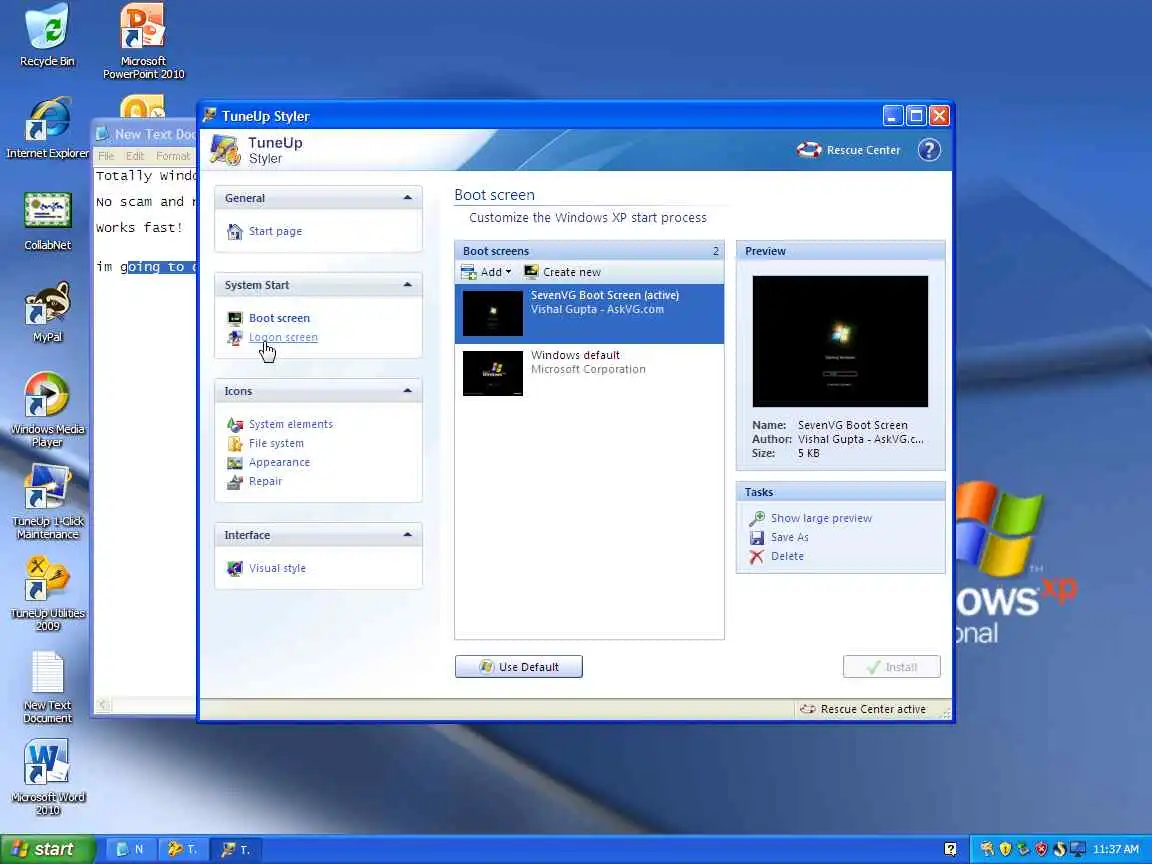1152x864 pixels.
Task: Open Windows Media Player desktop shortcut
Action: [47, 408]
